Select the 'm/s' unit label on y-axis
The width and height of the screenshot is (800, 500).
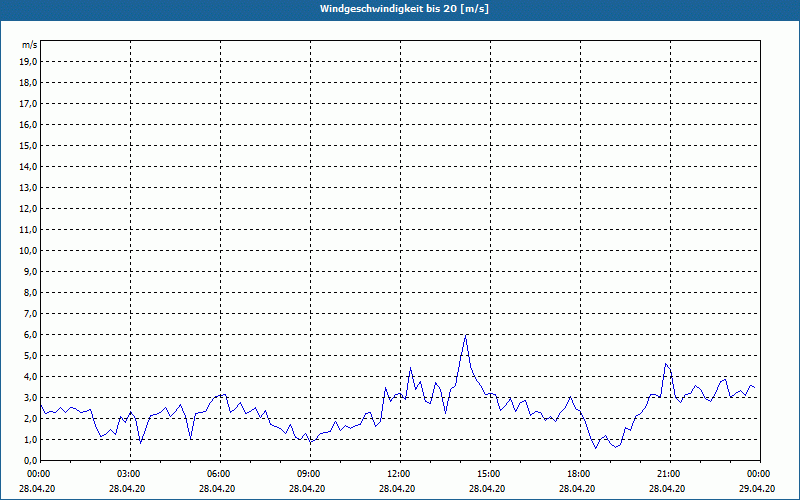[30, 45]
